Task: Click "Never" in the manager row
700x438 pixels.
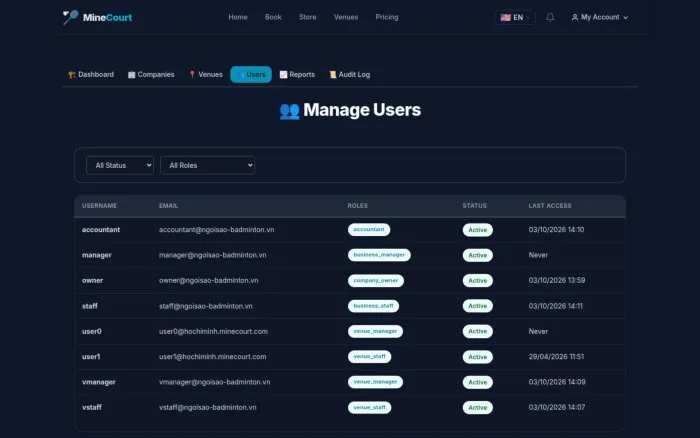Action: tap(538, 255)
